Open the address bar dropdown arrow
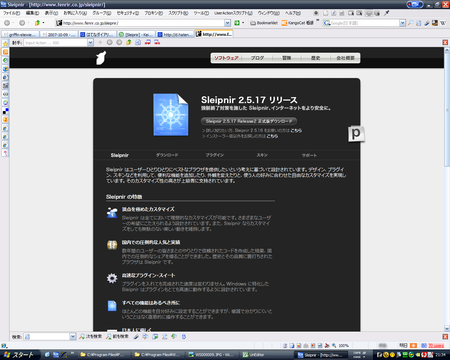The width and height of the screenshot is (450, 360). 227,23
